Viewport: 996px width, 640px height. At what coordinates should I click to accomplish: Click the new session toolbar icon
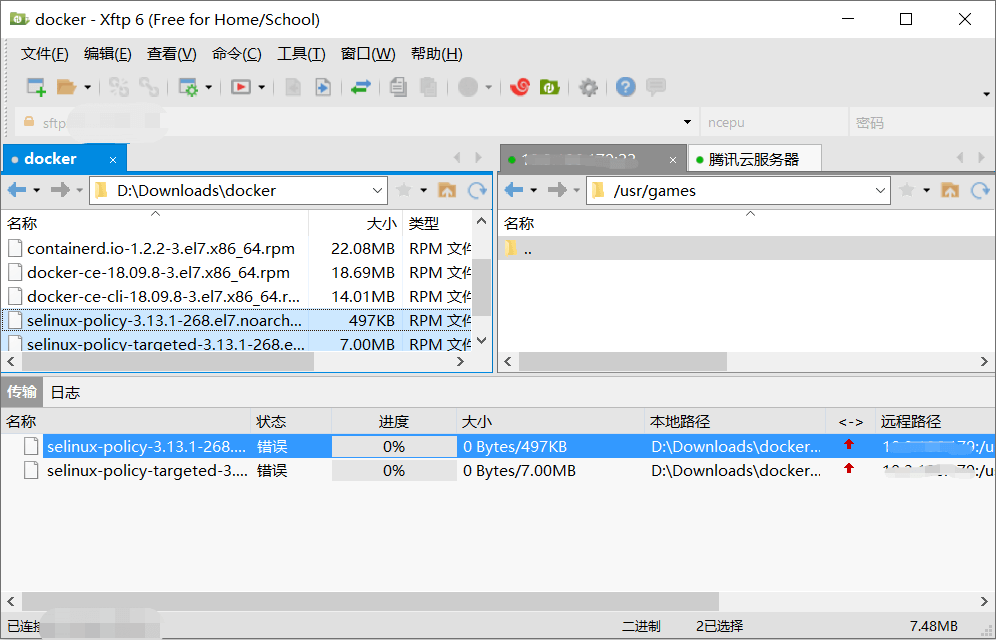pyautogui.click(x=36, y=87)
